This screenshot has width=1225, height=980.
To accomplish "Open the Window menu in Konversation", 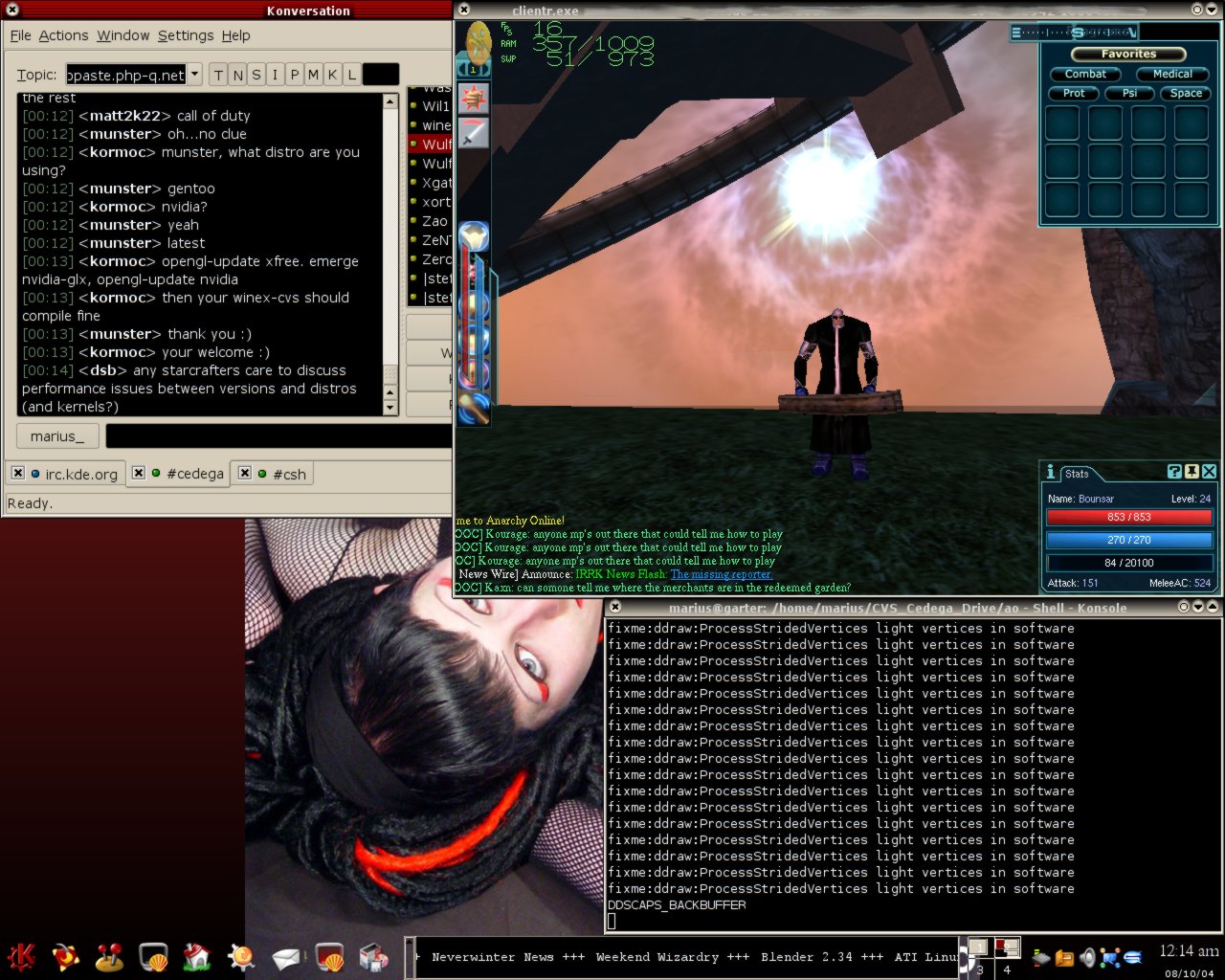I will pos(123,35).
